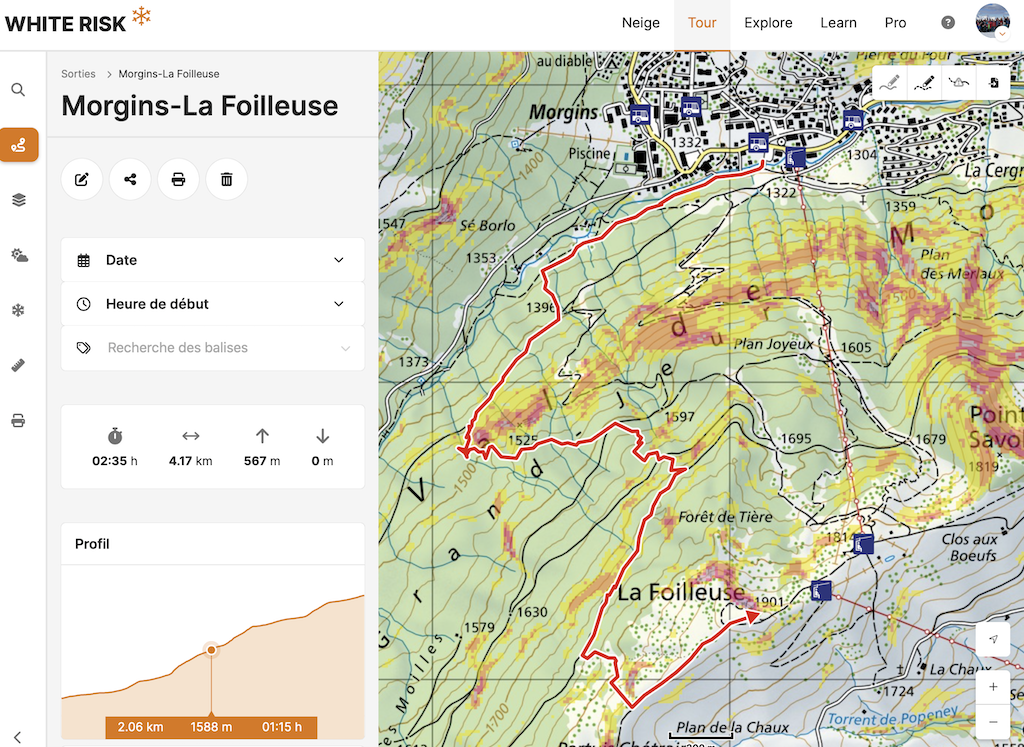Viewport: 1024px width, 747px height.
Task: Import a route file to map
Action: (993, 84)
